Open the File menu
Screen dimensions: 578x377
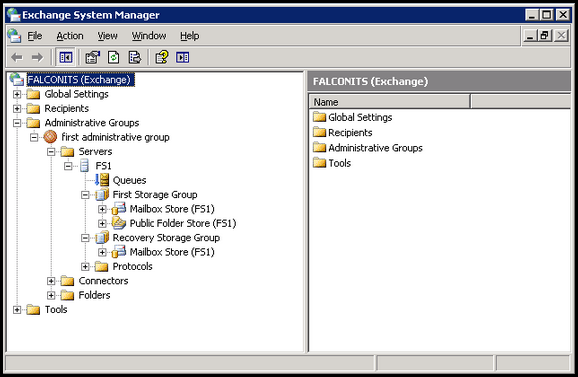35,36
